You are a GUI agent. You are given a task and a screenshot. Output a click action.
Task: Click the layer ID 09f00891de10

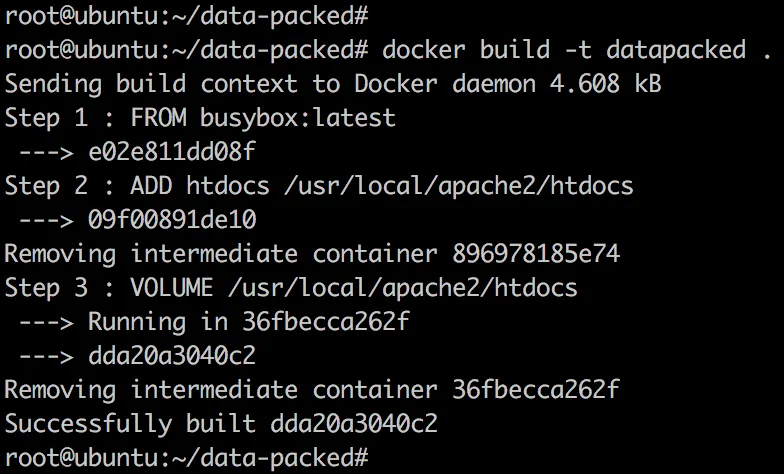pos(172,219)
